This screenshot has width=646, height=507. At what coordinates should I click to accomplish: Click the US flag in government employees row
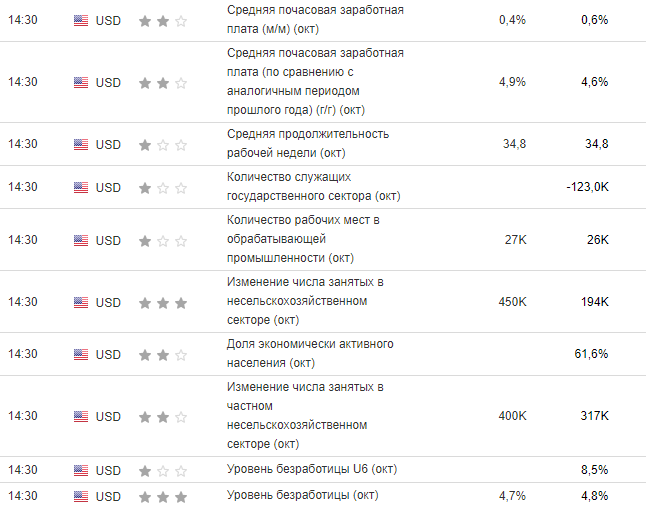tap(81, 187)
